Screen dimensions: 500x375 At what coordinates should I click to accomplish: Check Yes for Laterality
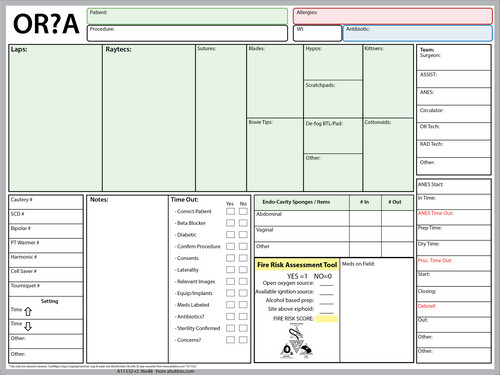pyautogui.click(x=230, y=270)
